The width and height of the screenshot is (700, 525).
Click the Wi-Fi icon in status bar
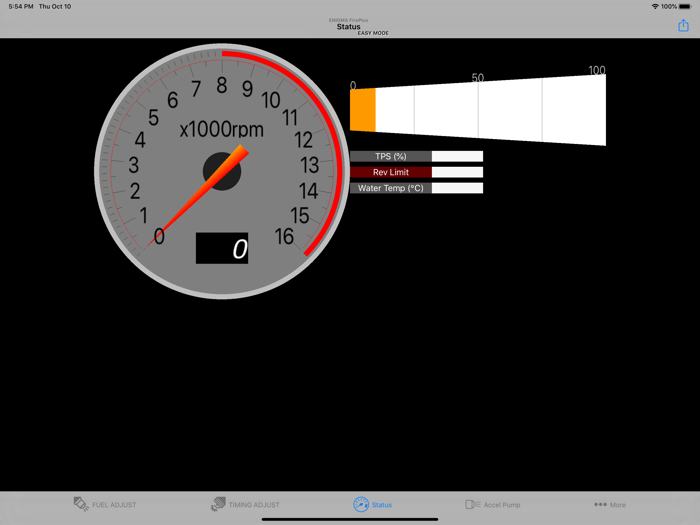pos(655,6)
